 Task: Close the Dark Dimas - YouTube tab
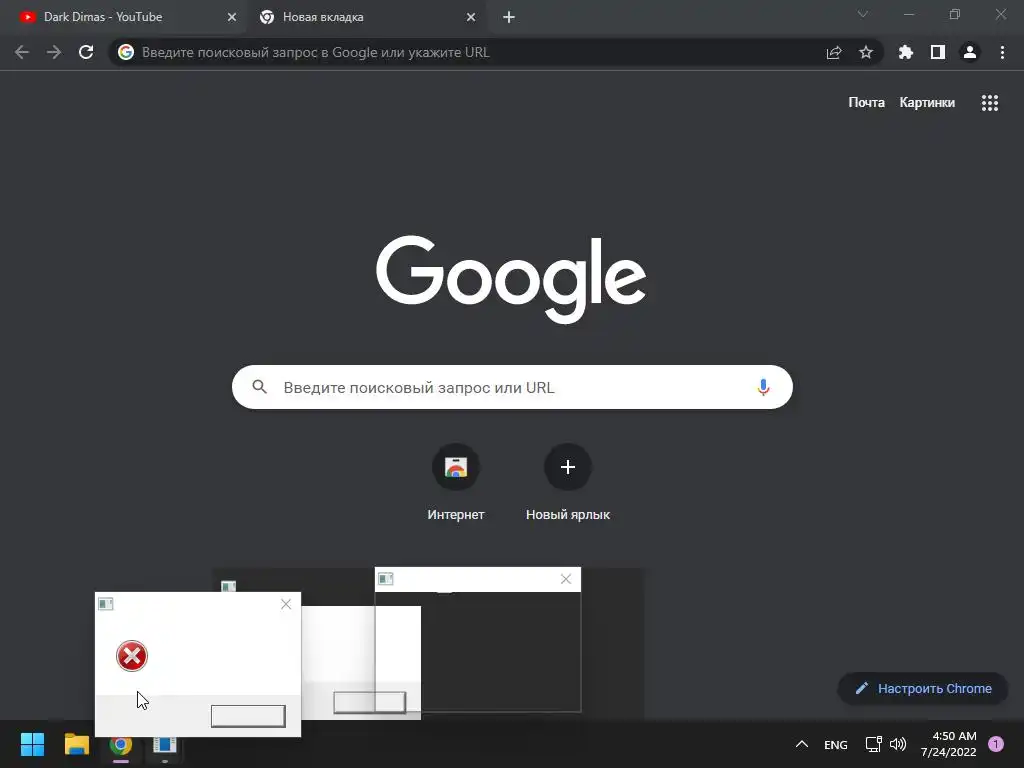click(232, 17)
